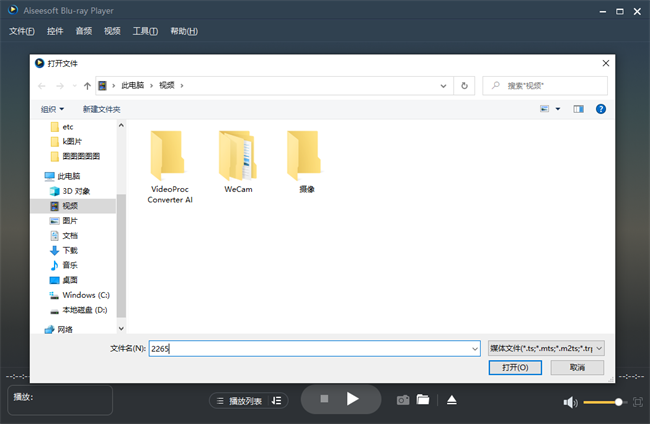Open the 工具(T) menu
Viewport: 650px width, 424px height.
145,31
